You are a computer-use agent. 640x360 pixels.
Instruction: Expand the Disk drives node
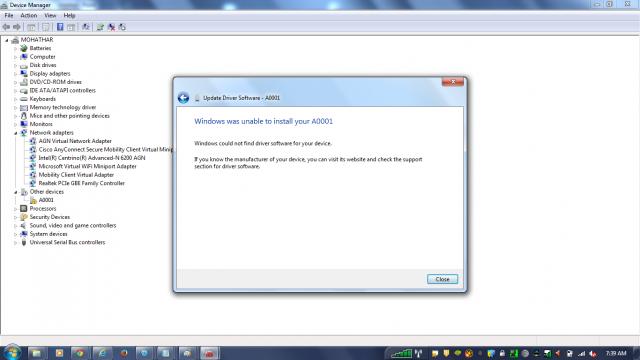(16, 65)
